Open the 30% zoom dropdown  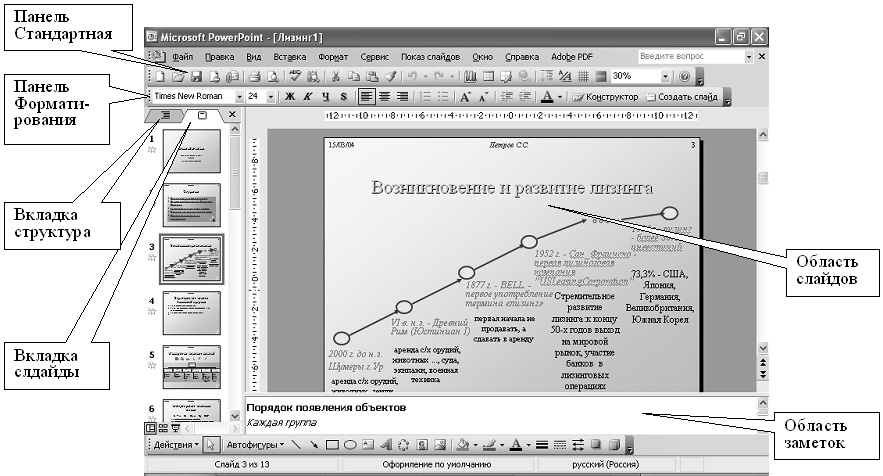(666, 76)
